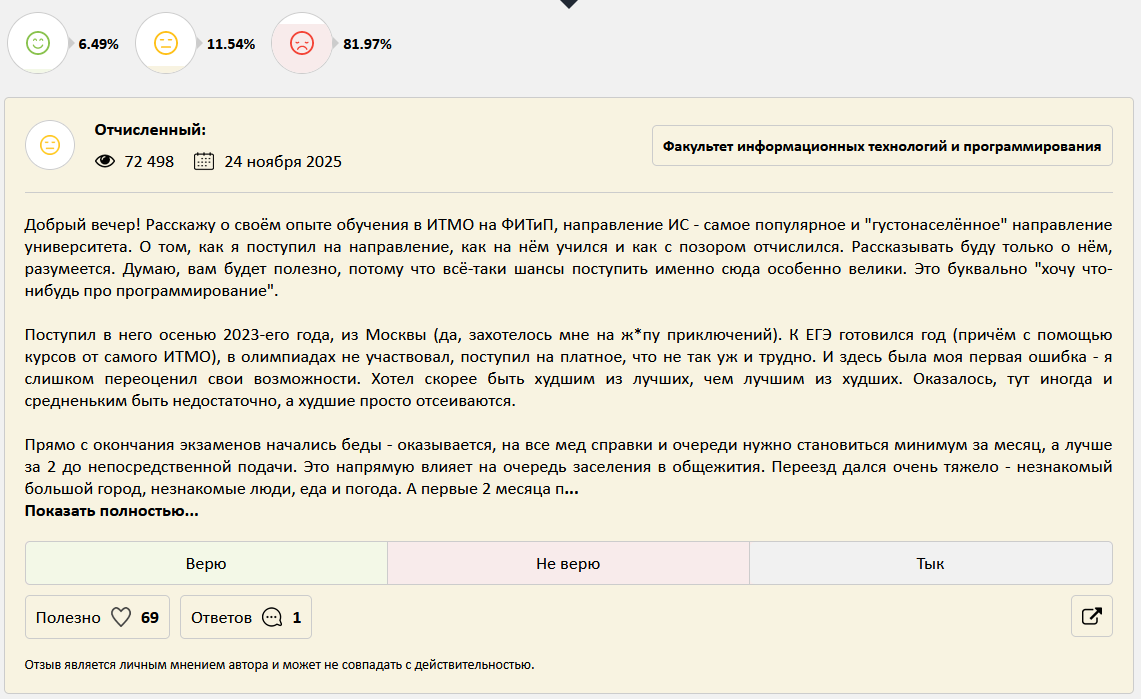This screenshot has width=1141, height=699.
Task: Click the speech bubble icon on Ответов
Action: [x=271, y=617]
